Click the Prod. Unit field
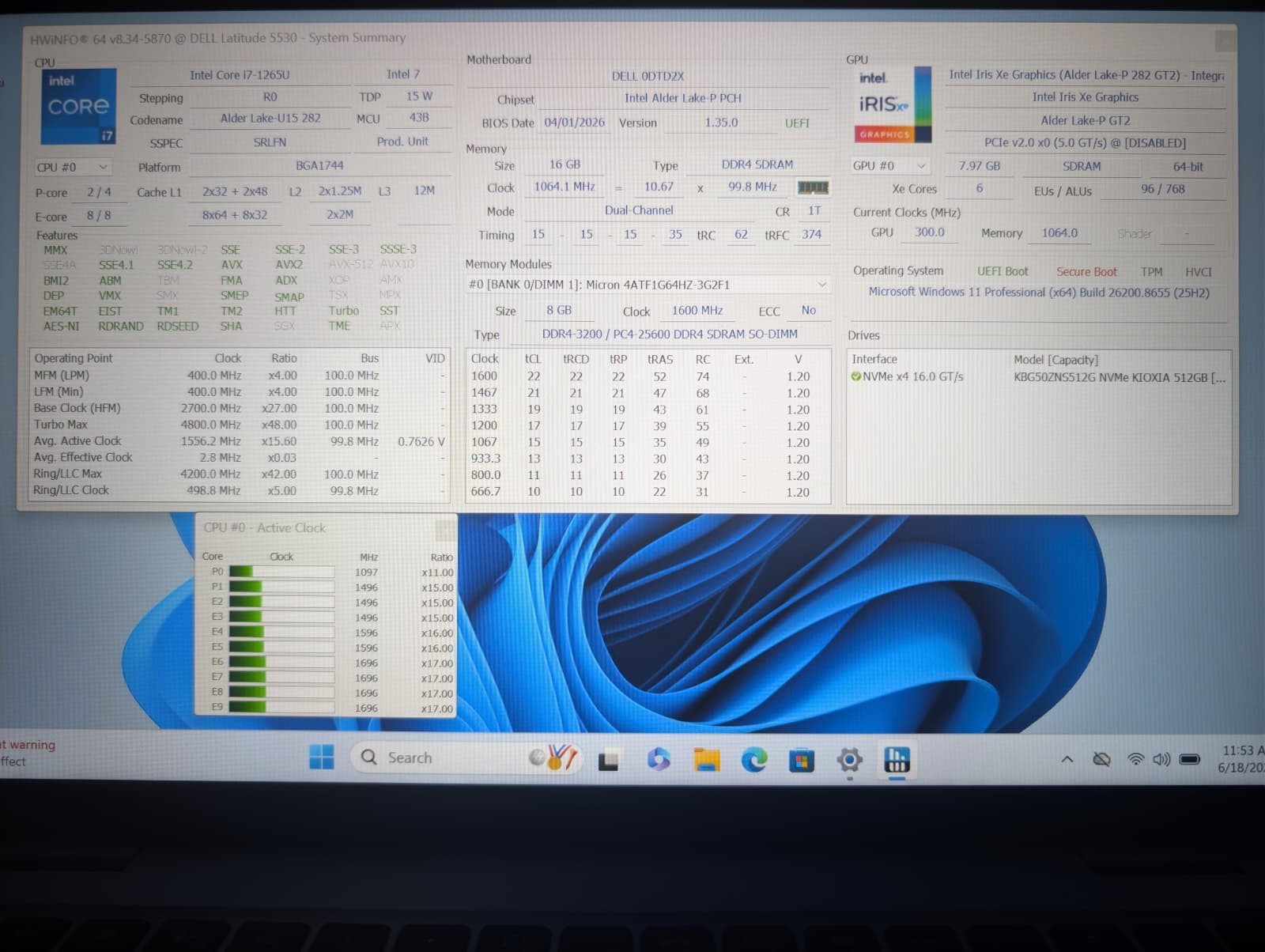This screenshot has width=1265, height=952. pos(402,142)
